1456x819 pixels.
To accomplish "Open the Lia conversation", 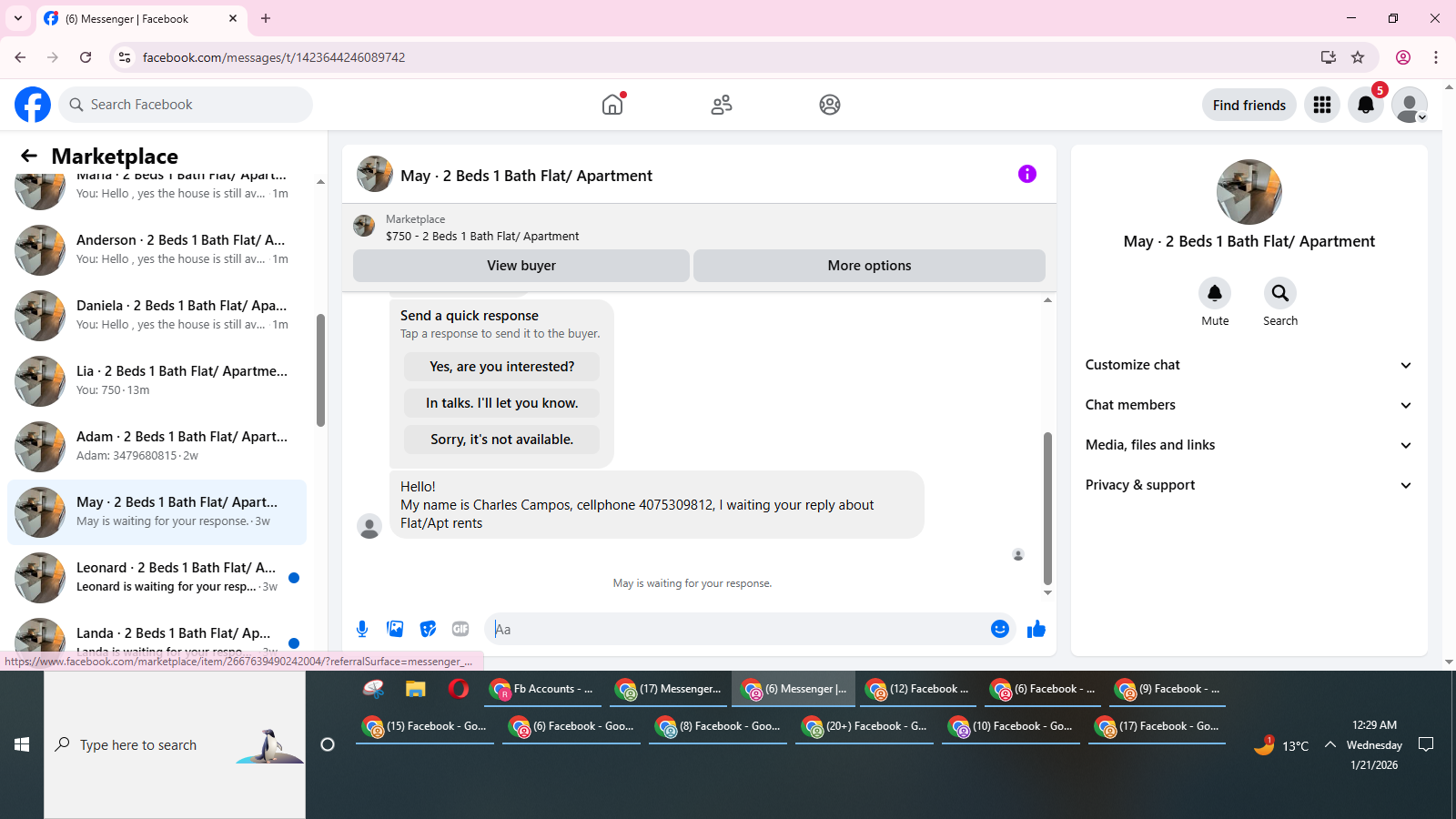I will pos(157,380).
